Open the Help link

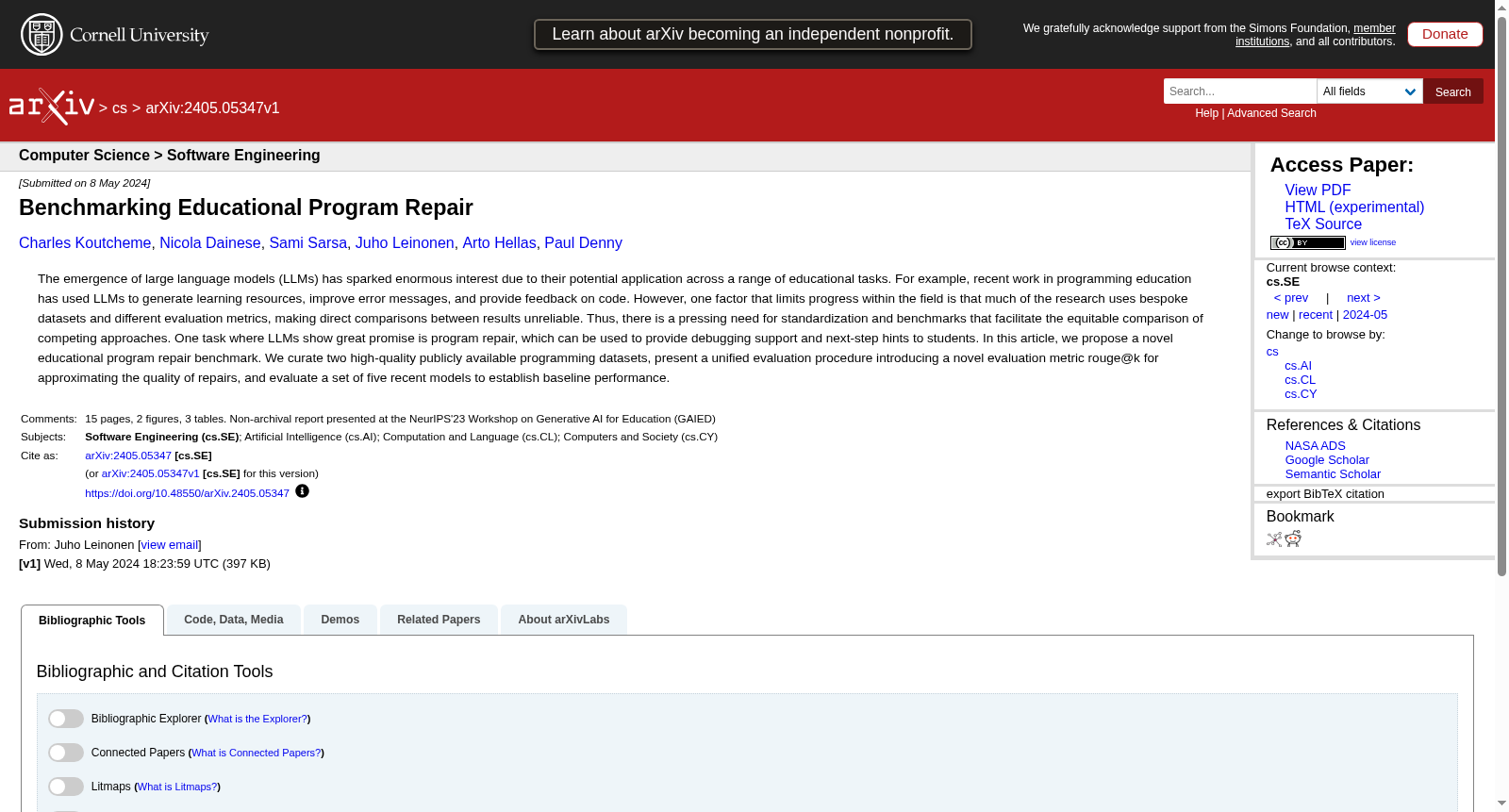pyautogui.click(x=1206, y=113)
